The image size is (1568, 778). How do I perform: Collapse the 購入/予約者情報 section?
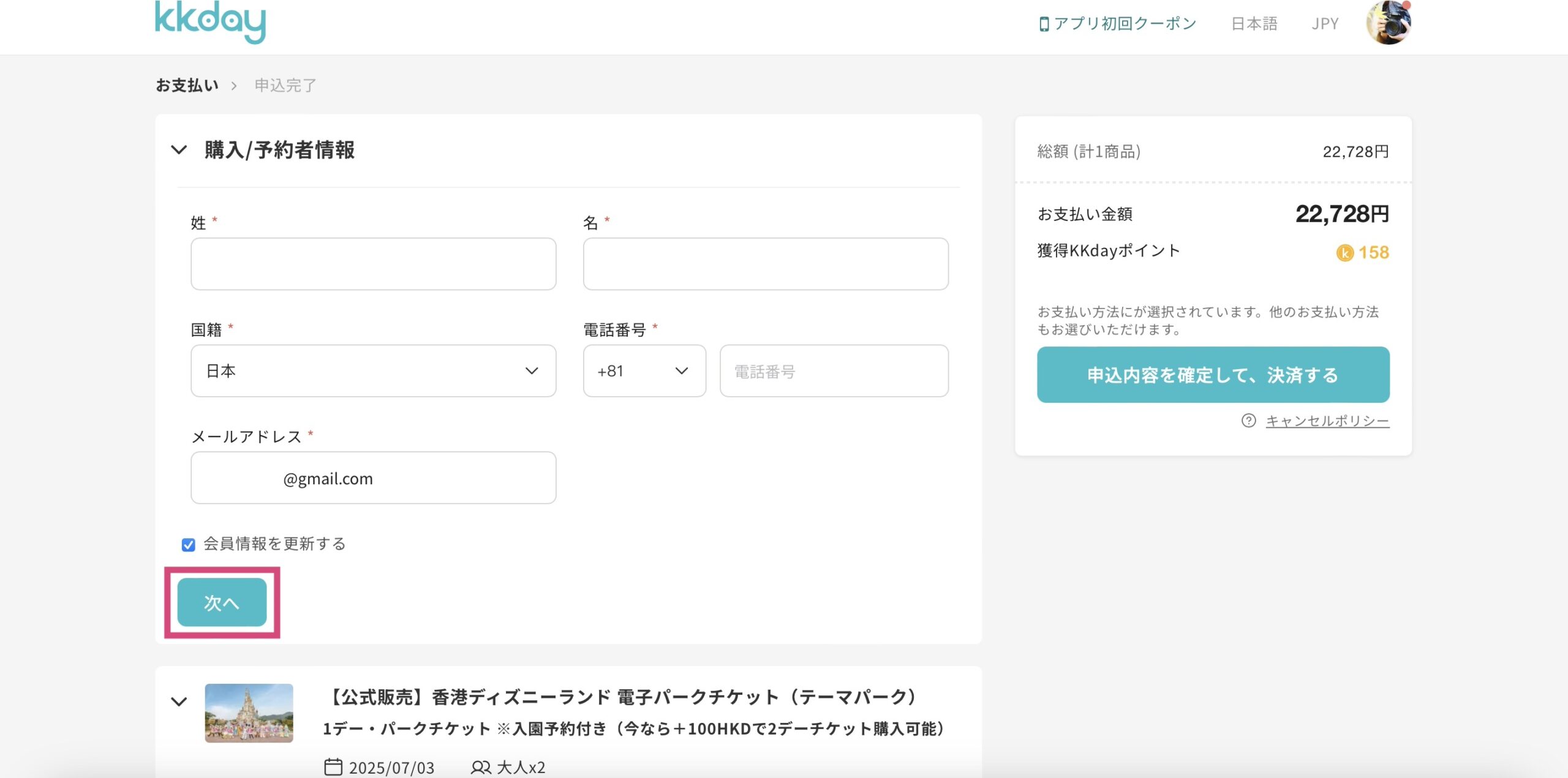(179, 149)
